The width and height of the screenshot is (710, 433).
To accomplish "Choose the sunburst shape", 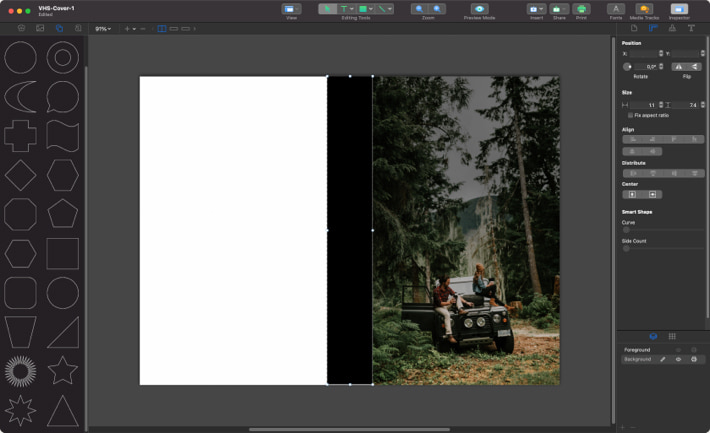I will click(x=20, y=371).
